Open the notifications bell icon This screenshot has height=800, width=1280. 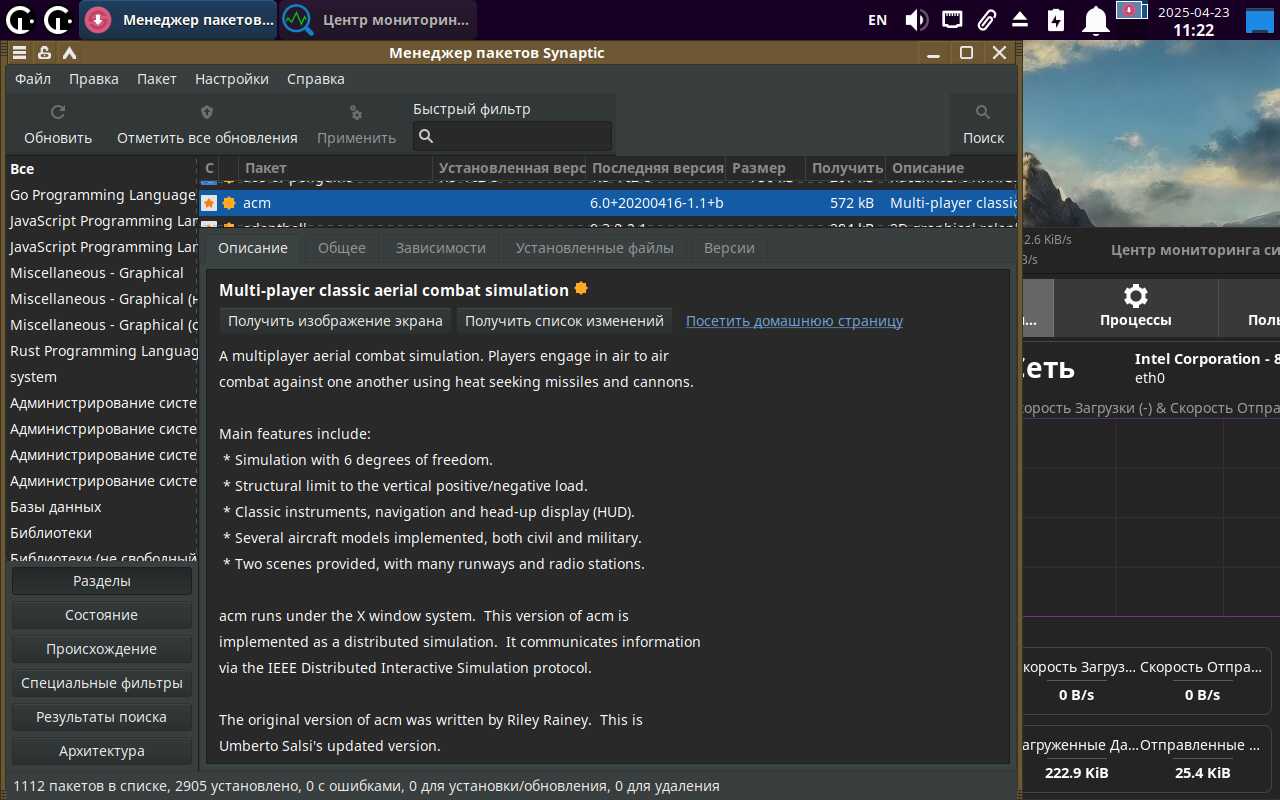coord(1097,20)
